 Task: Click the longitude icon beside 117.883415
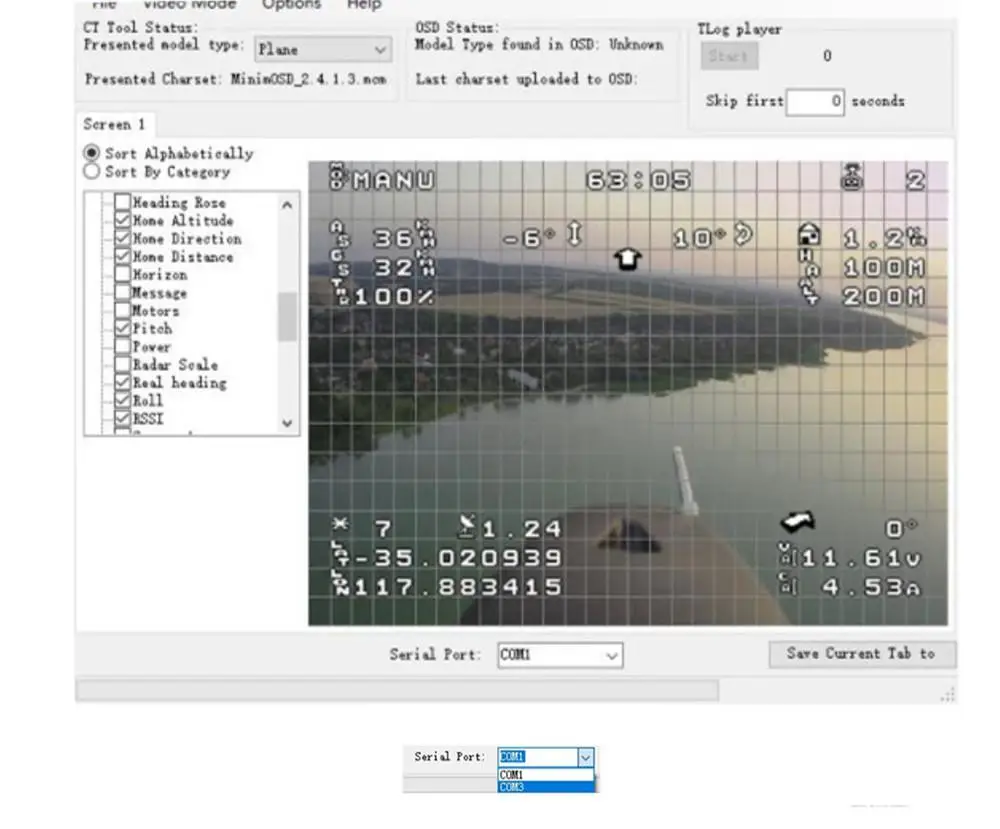pos(341,583)
